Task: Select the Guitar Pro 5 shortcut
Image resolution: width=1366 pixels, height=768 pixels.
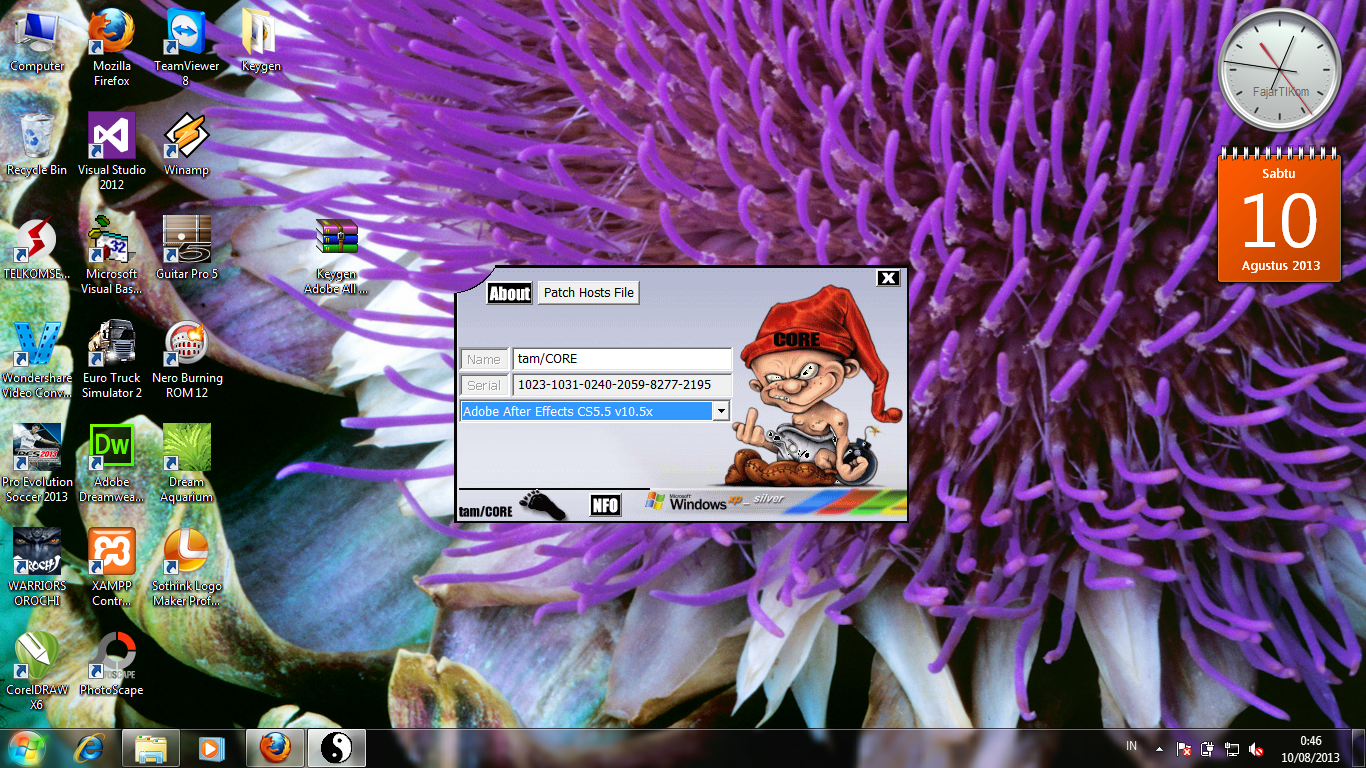Action: (x=186, y=249)
